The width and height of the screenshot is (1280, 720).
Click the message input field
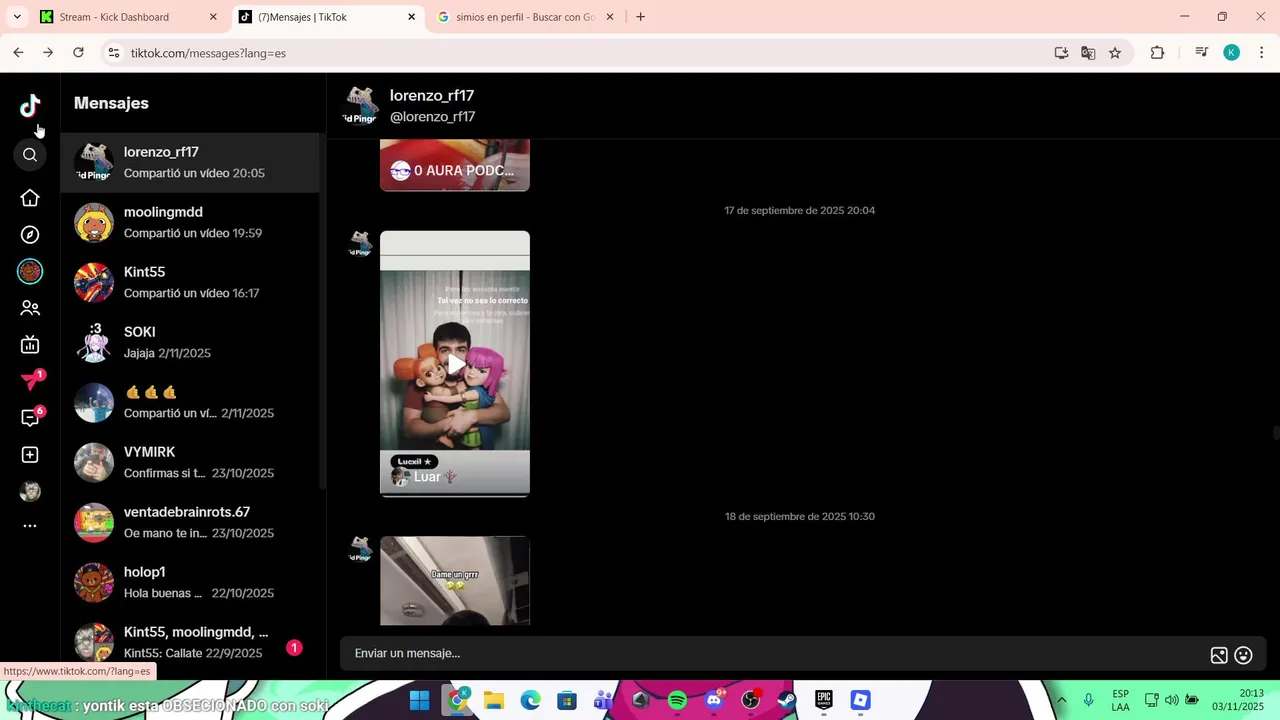(x=775, y=653)
